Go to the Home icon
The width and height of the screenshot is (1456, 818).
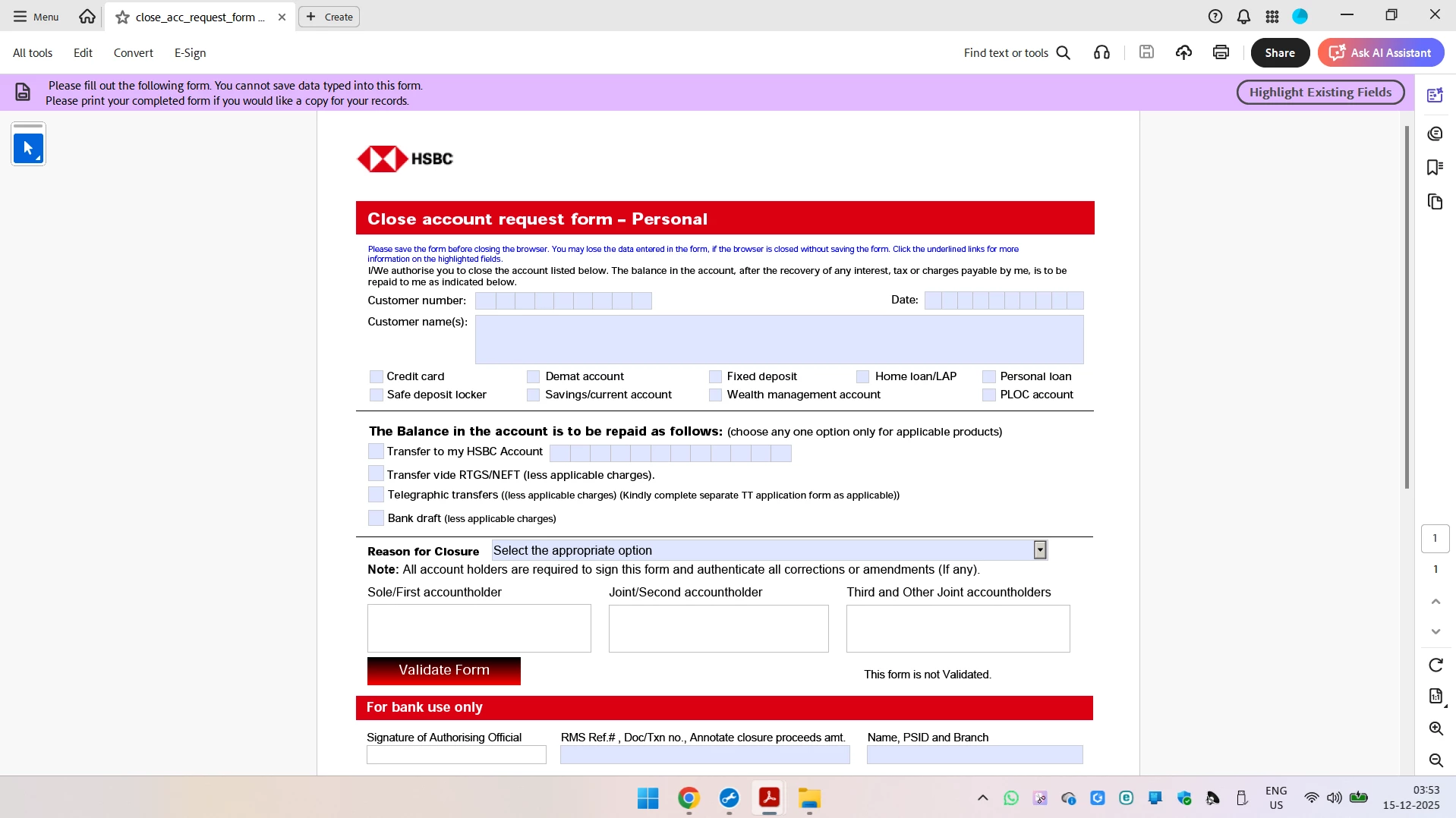coord(87,16)
